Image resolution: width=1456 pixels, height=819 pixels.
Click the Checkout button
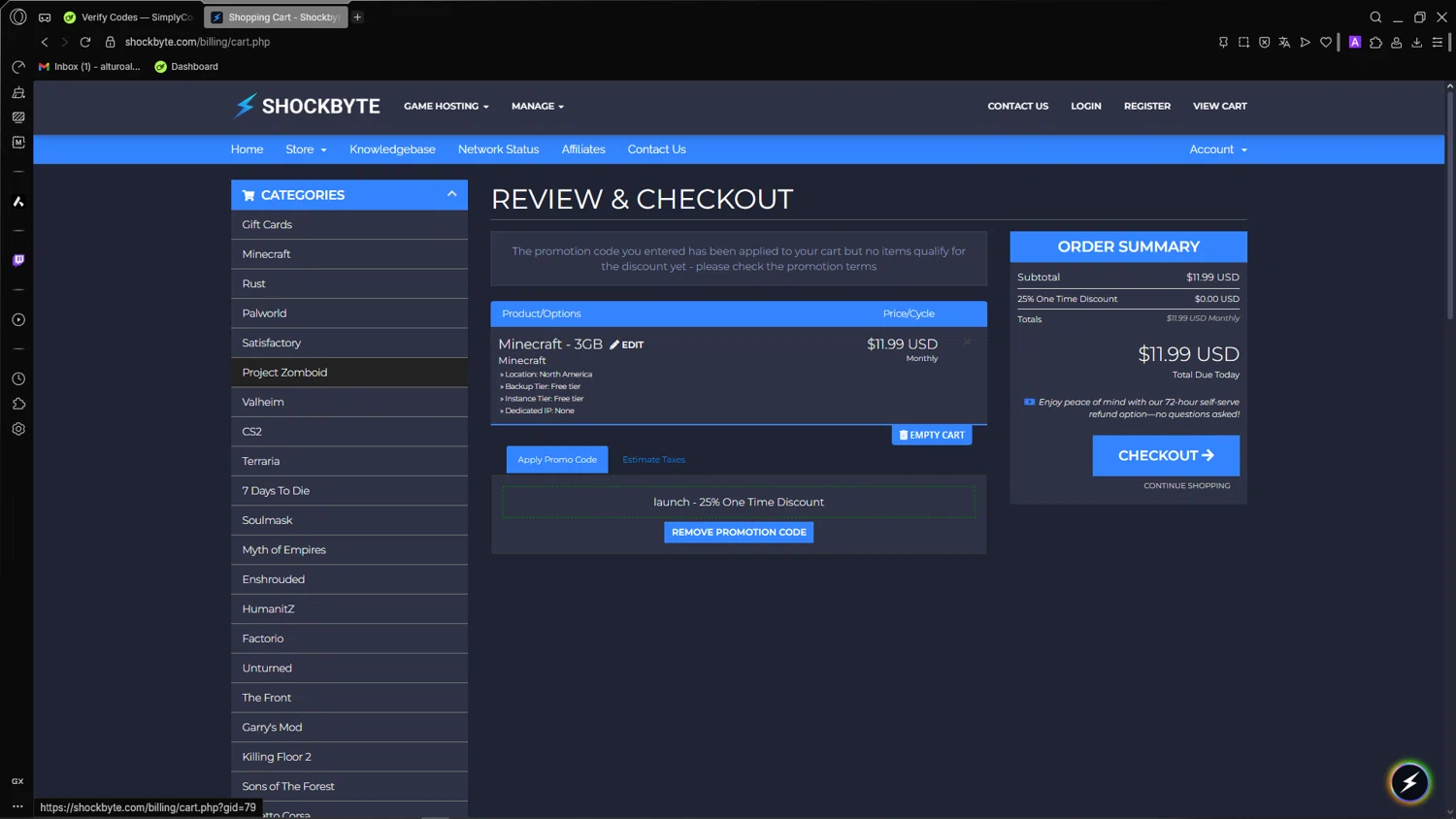[1166, 455]
